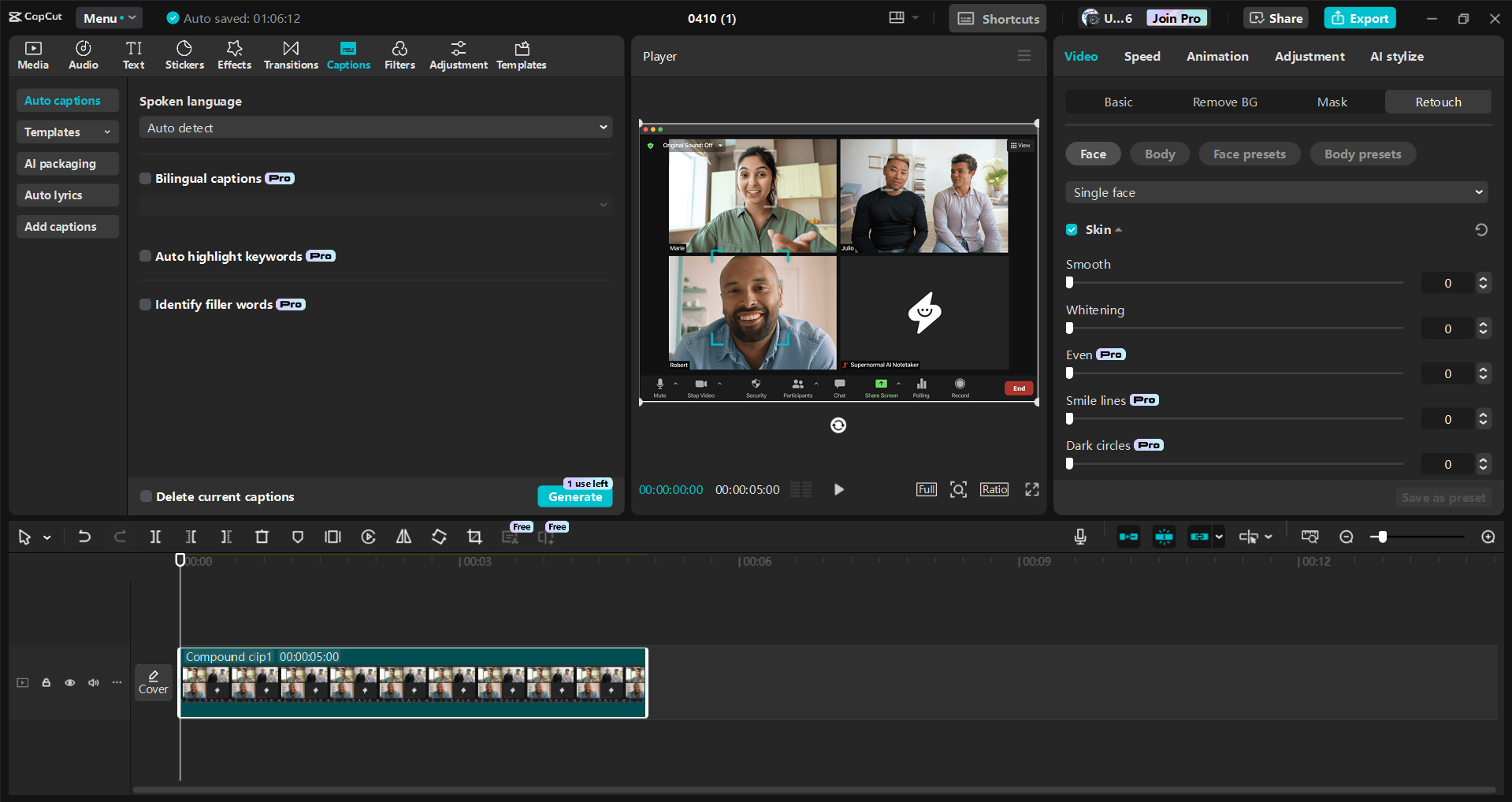
Task: Enable Bilingual captions
Action: [145, 178]
